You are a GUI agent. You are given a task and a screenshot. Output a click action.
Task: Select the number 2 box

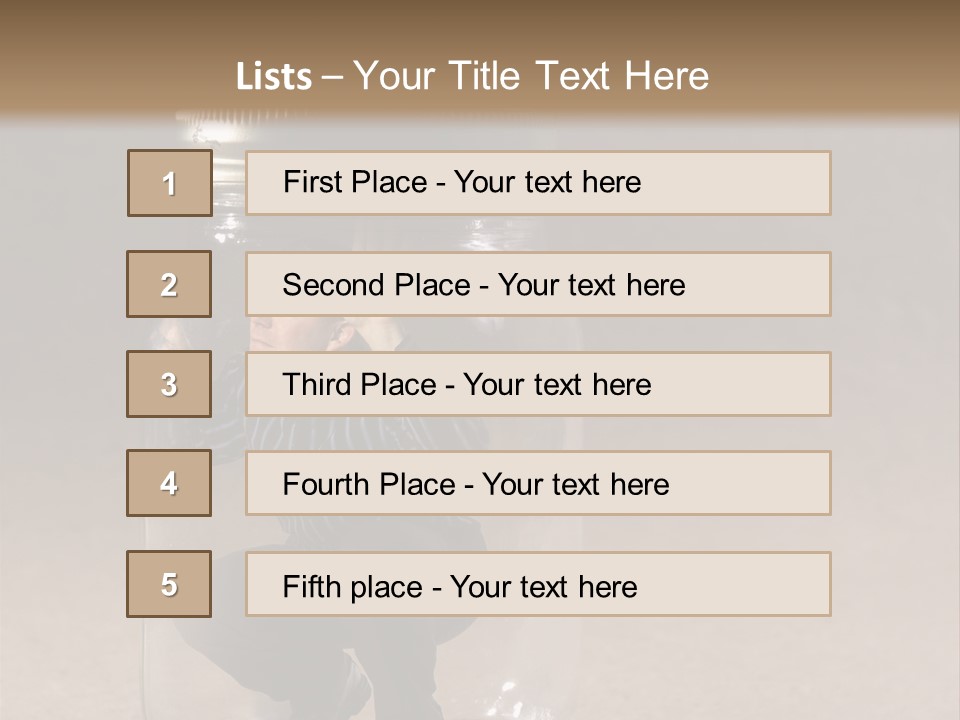(x=169, y=284)
